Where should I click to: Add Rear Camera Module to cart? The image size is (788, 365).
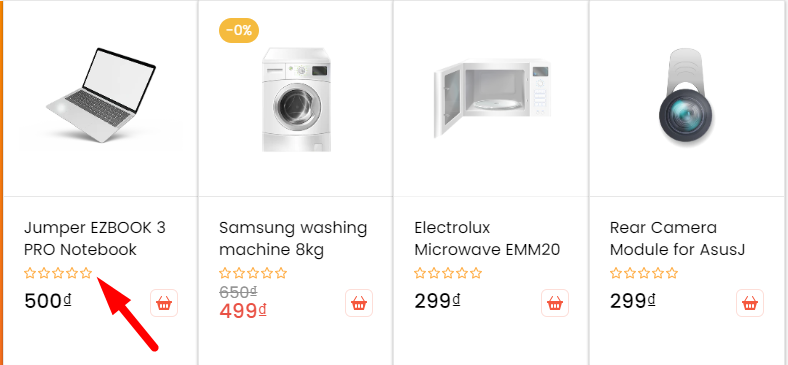coord(750,303)
